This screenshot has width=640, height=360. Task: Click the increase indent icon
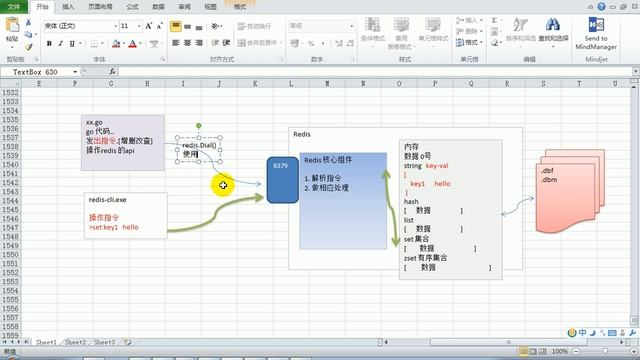tap(227, 43)
